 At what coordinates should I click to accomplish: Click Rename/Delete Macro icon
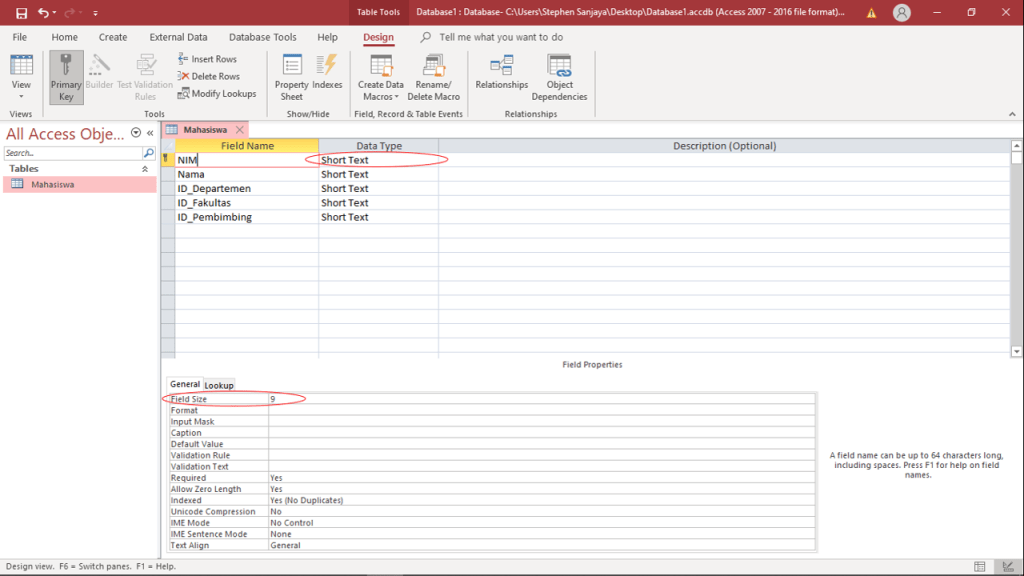433,77
